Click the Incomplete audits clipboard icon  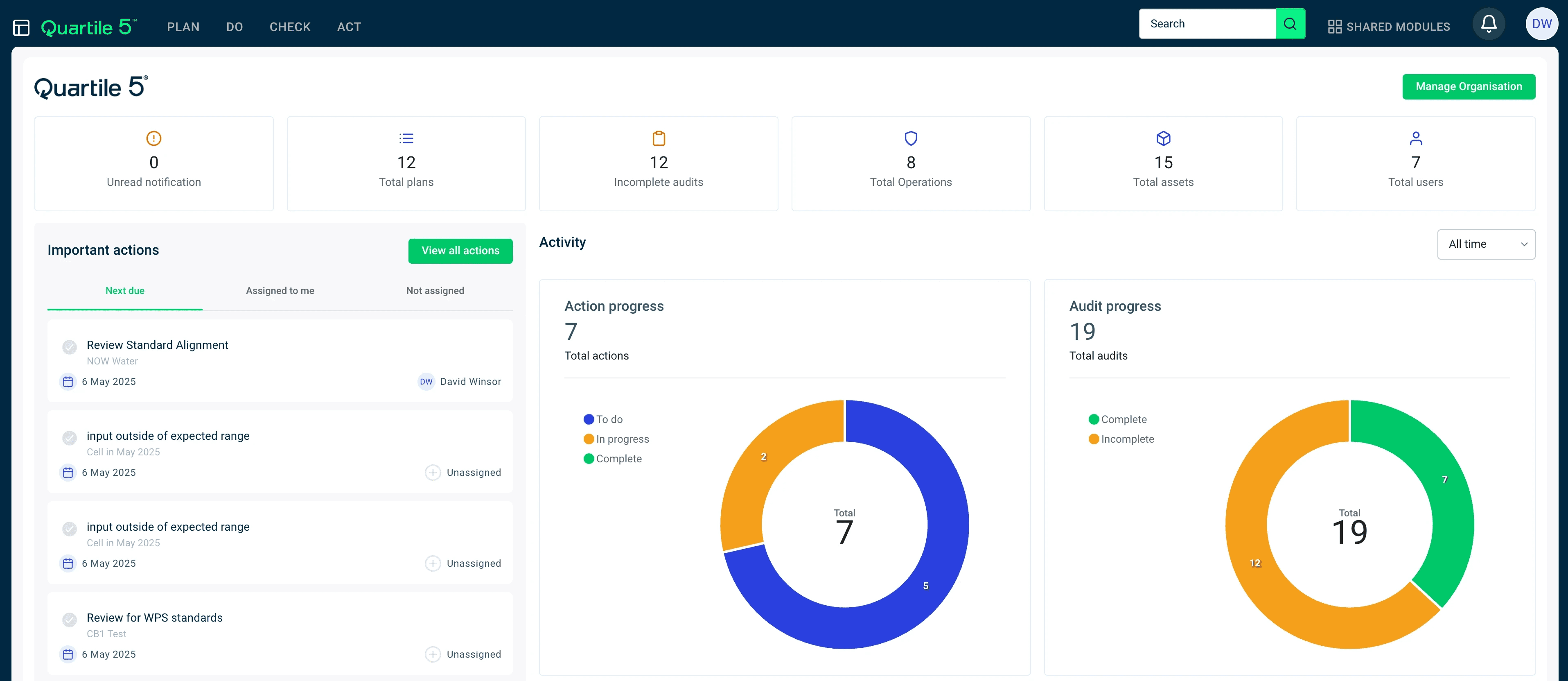(x=658, y=138)
